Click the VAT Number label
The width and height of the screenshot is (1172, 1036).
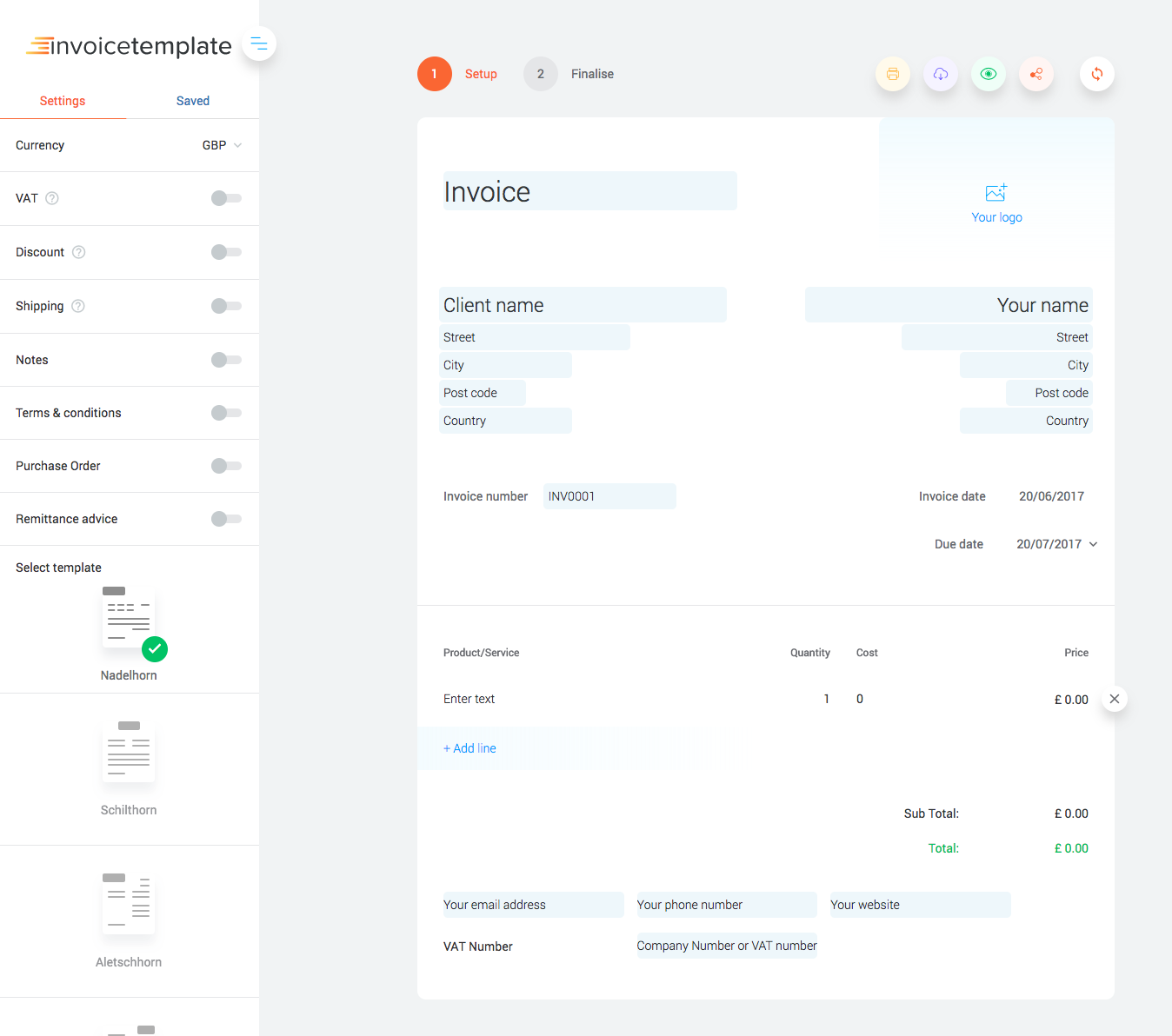(478, 946)
